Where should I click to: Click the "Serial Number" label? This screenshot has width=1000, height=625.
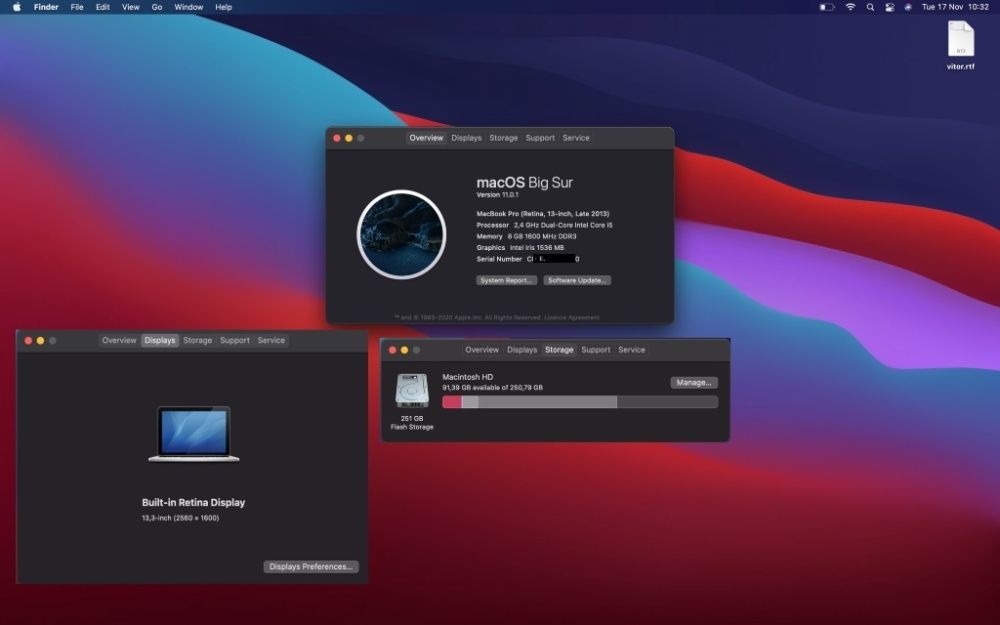click(x=499, y=259)
